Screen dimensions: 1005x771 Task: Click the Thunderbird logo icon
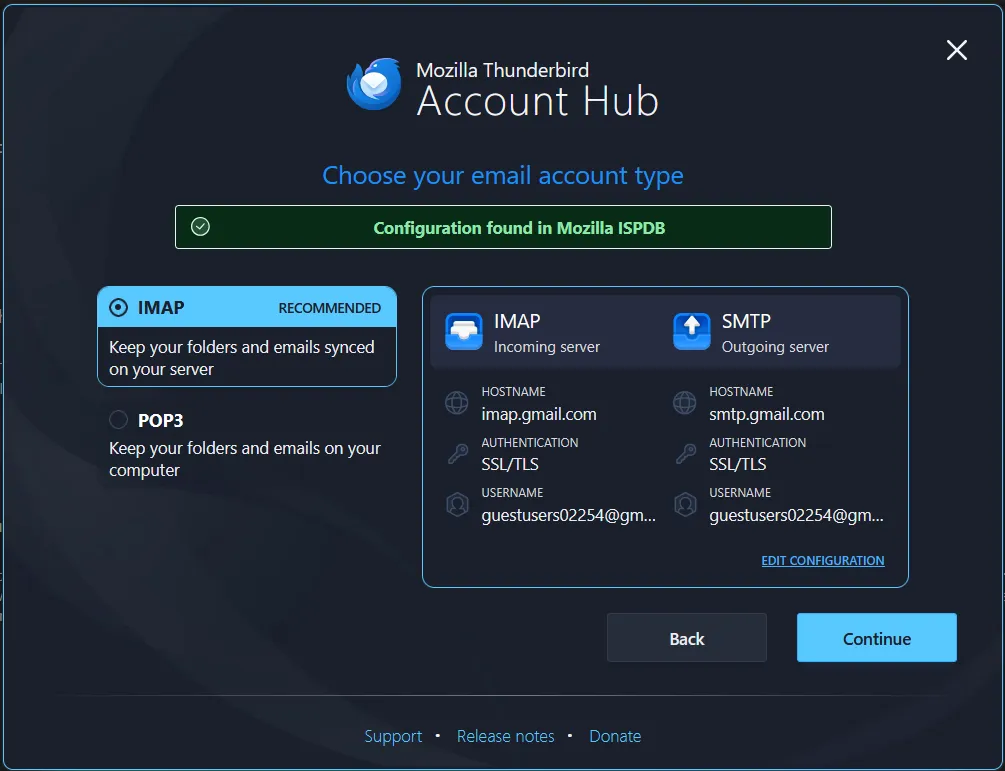point(374,84)
